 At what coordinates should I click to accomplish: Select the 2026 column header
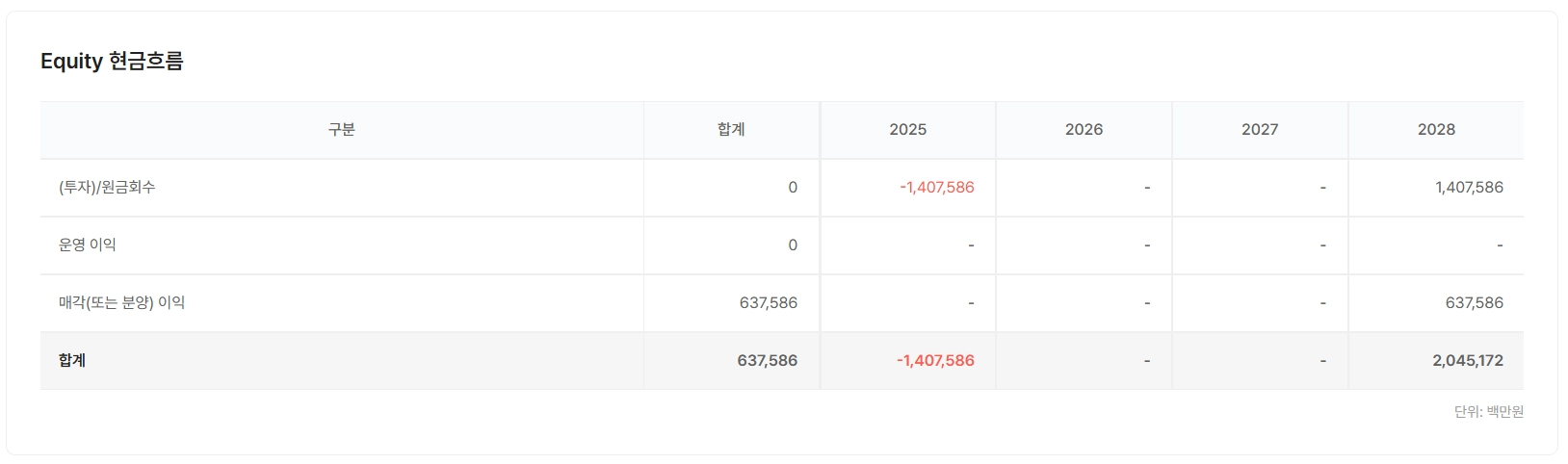click(x=1084, y=130)
